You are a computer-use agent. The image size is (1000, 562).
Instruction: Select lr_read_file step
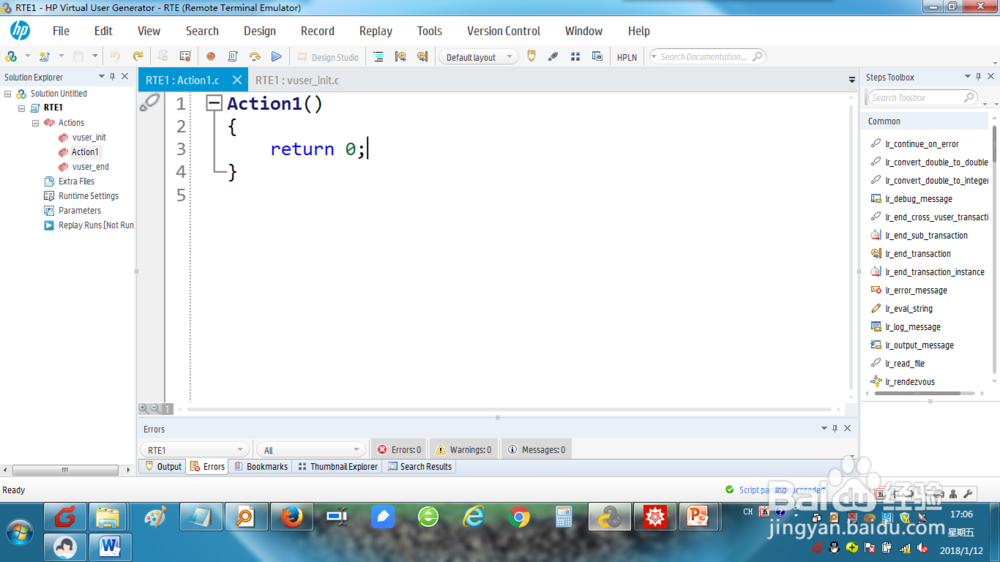[x=904, y=364]
